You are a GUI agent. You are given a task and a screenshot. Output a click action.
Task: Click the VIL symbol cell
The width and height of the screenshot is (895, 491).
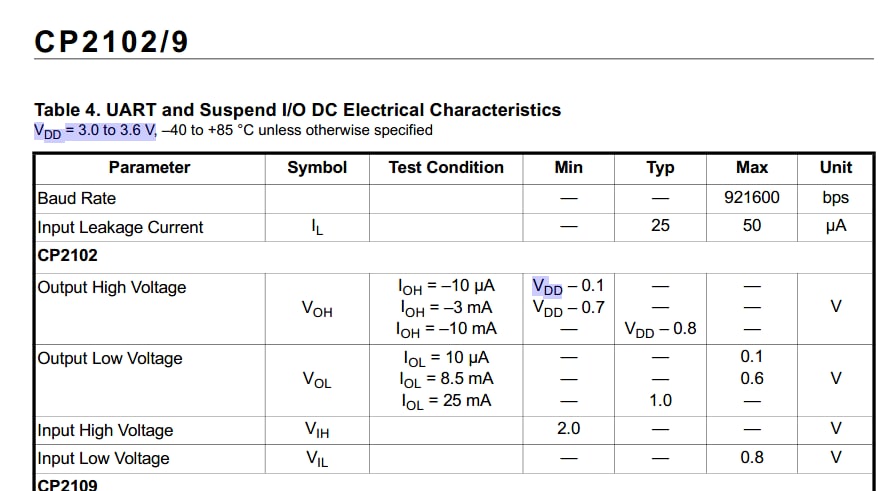point(317,459)
